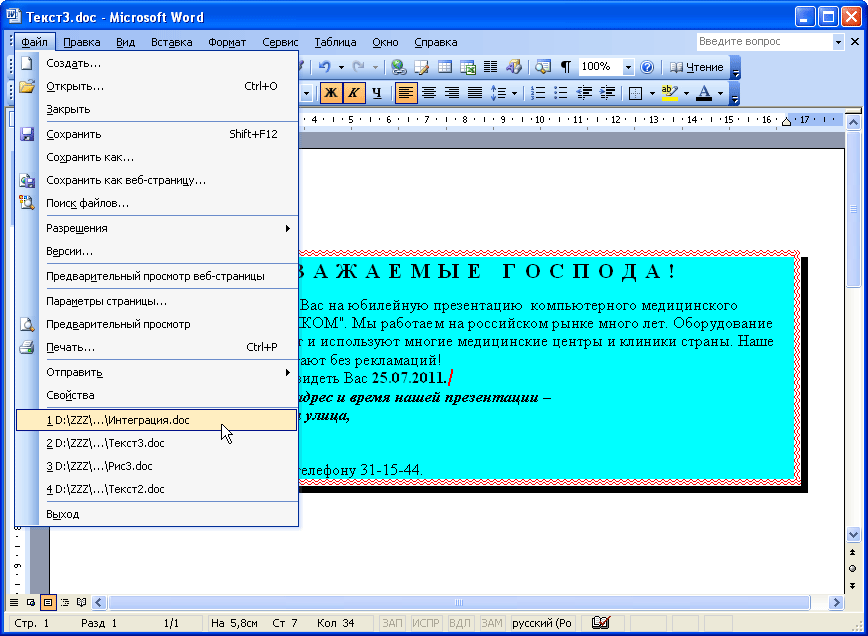The height and width of the screenshot is (636, 868).
Task: Click the Document Map icon
Action: 543,67
